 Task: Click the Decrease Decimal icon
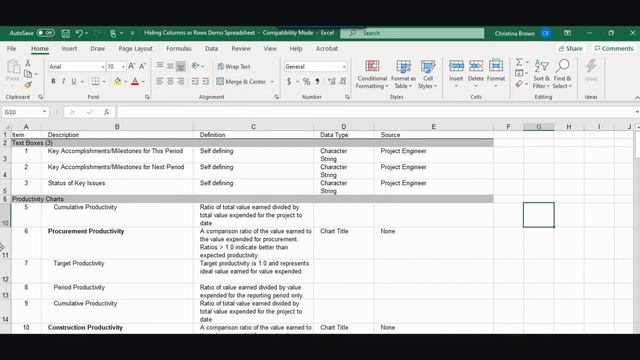[343, 82]
